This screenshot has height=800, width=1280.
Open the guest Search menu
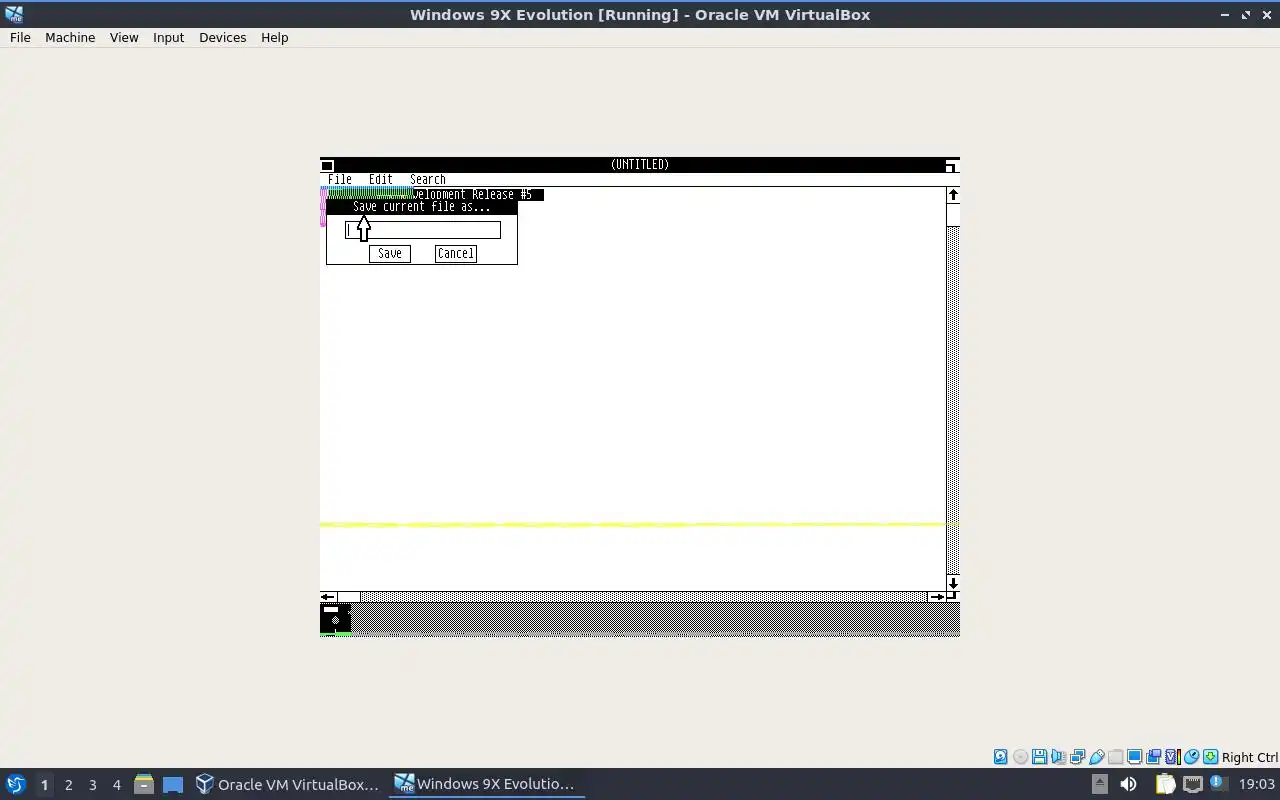[428, 180]
